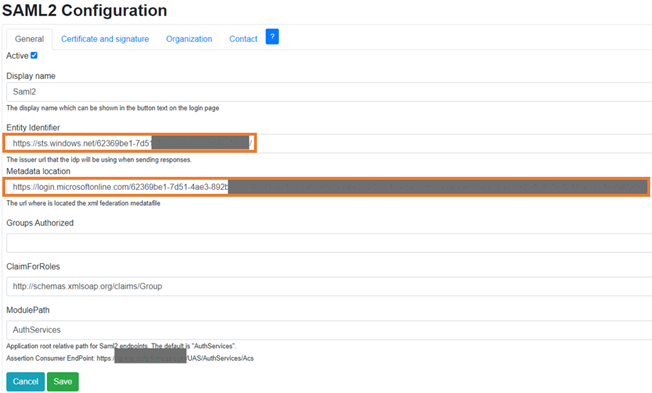The width and height of the screenshot is (652, 393).
Task: Click the Cancel button
Action: pyautogui.click(x=25, y=382)
